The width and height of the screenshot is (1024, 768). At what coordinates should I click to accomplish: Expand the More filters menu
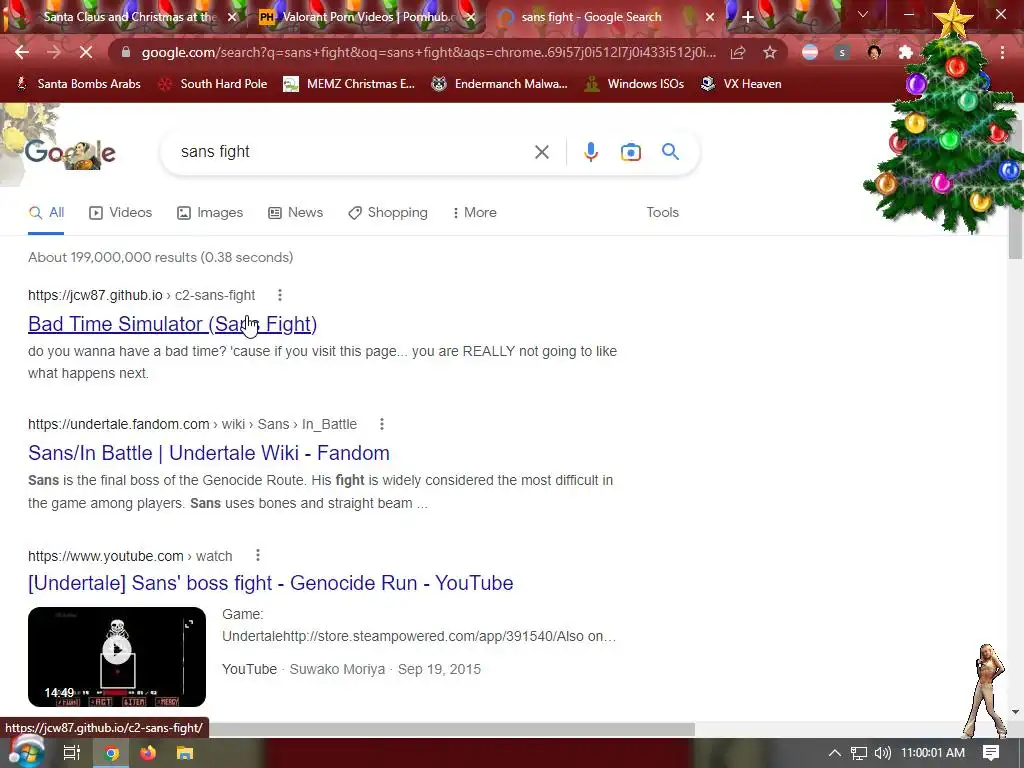(x=475, y=213)
